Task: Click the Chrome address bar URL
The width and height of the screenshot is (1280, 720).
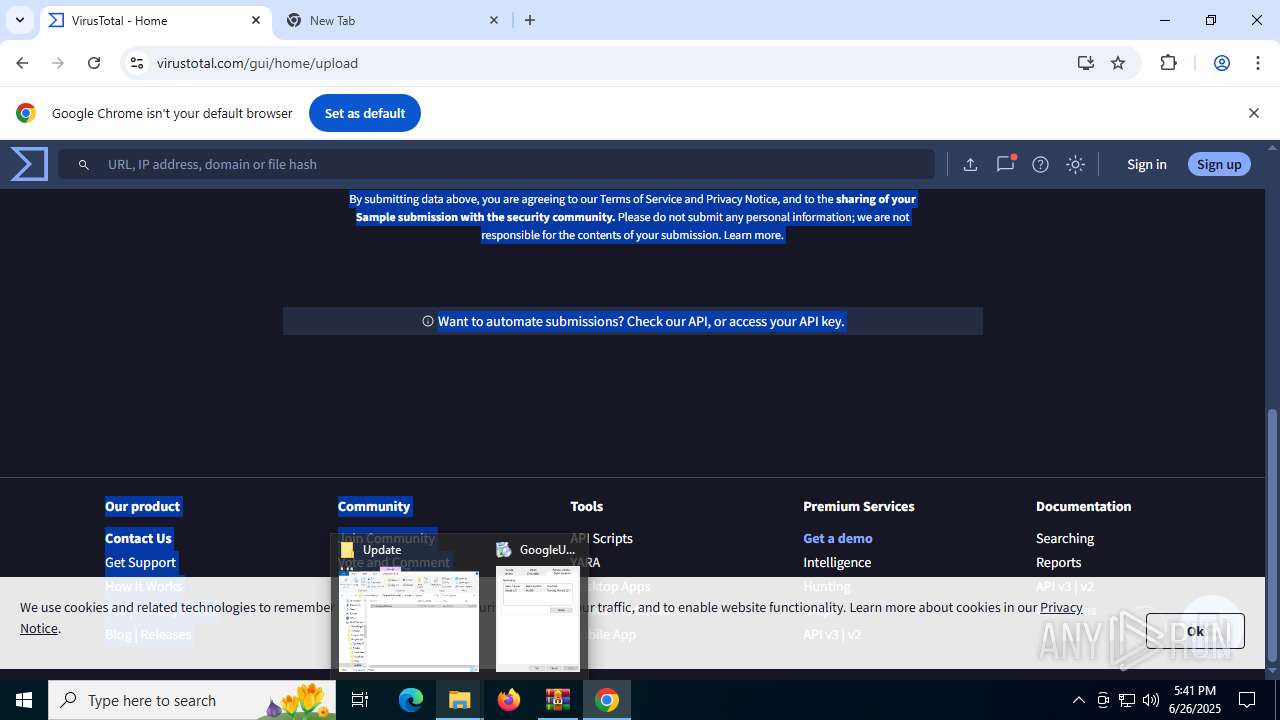Action: (x=257, y=63)
